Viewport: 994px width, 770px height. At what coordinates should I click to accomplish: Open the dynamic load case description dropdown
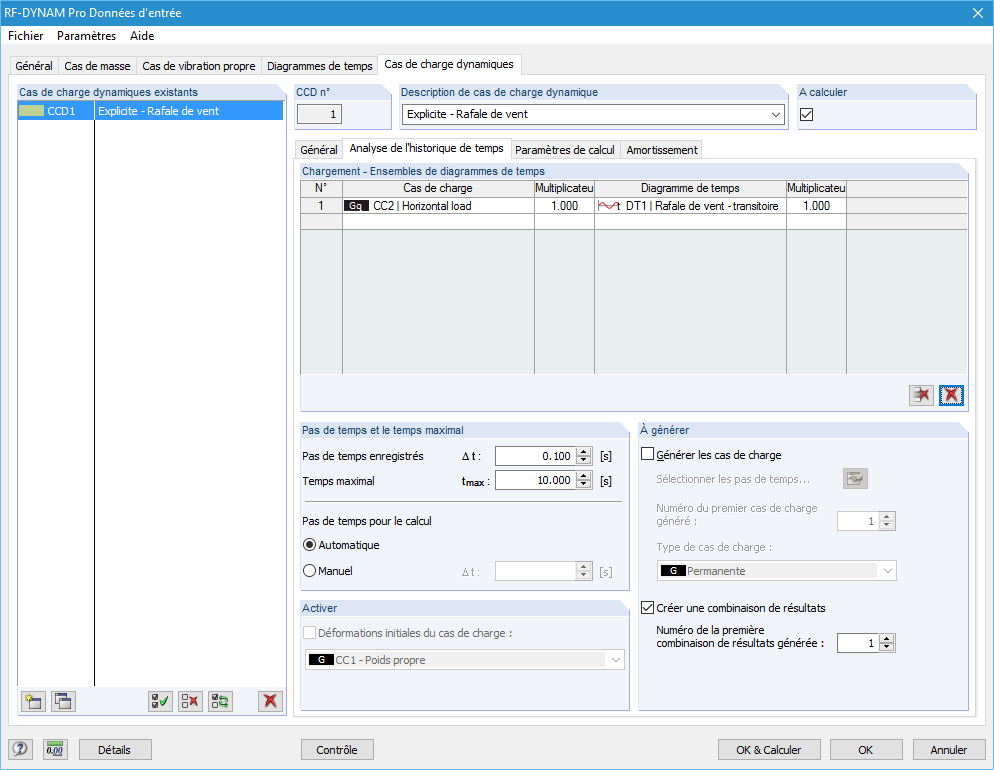pyautogui.click(x=776, y=115)
